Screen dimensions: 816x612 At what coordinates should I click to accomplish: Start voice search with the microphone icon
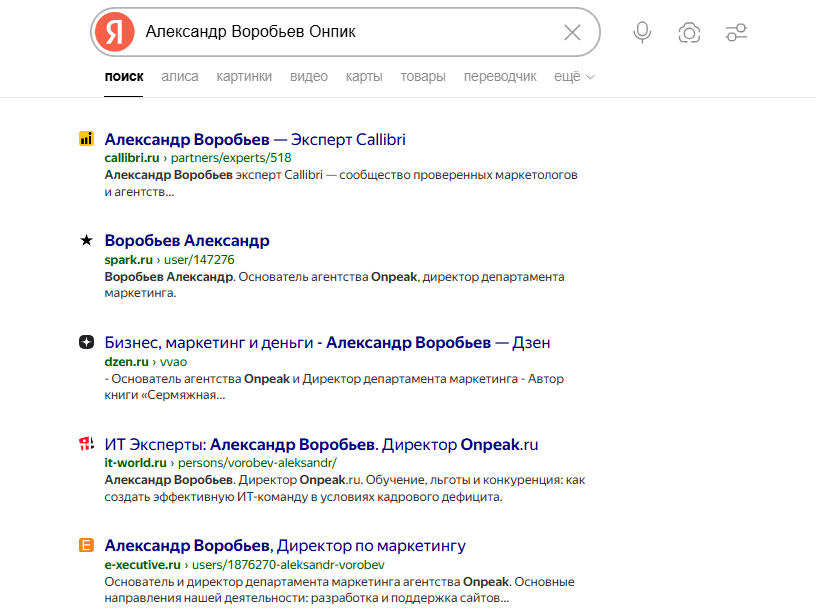click(641, 31)
